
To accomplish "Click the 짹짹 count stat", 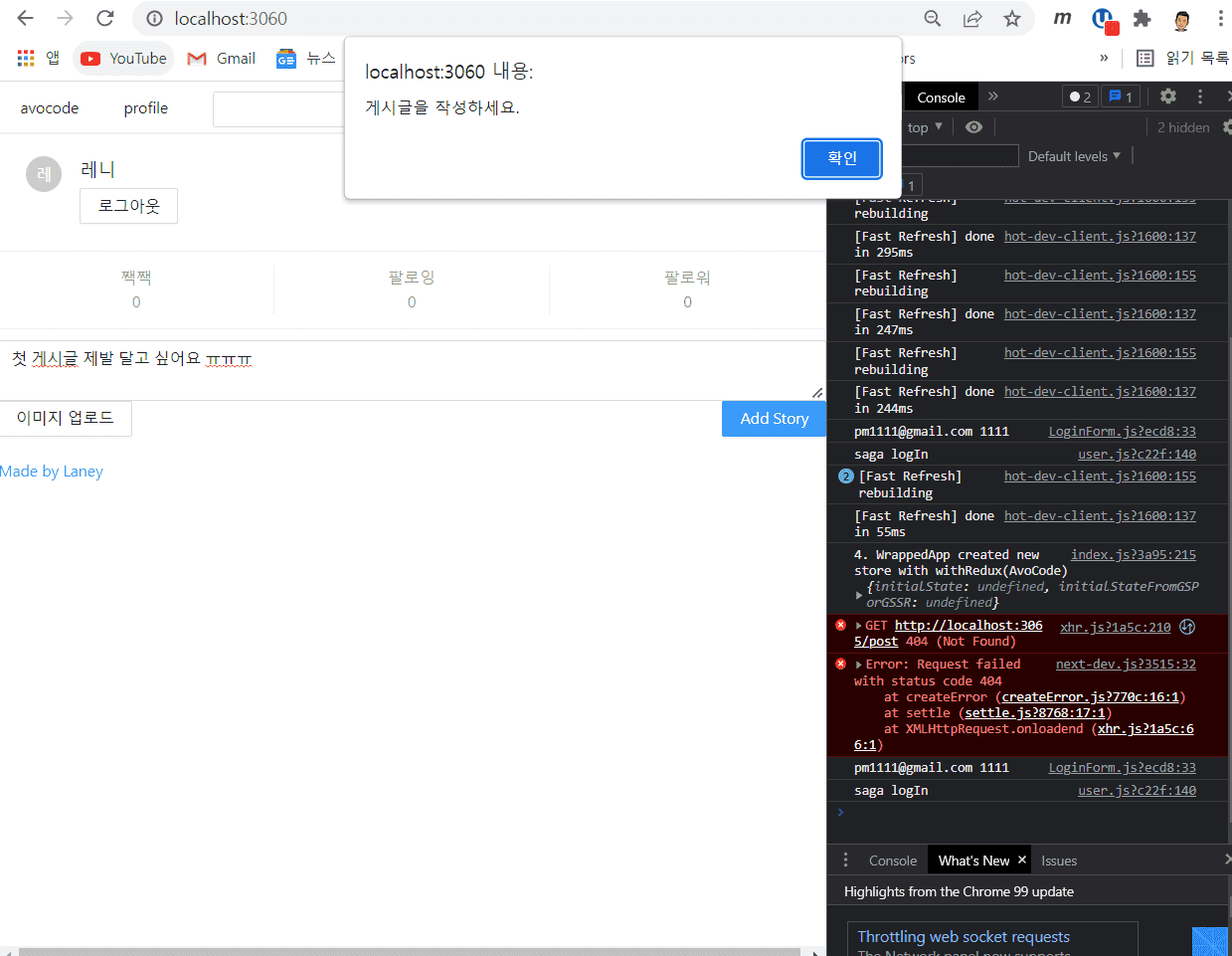I will tap(136, 289).
